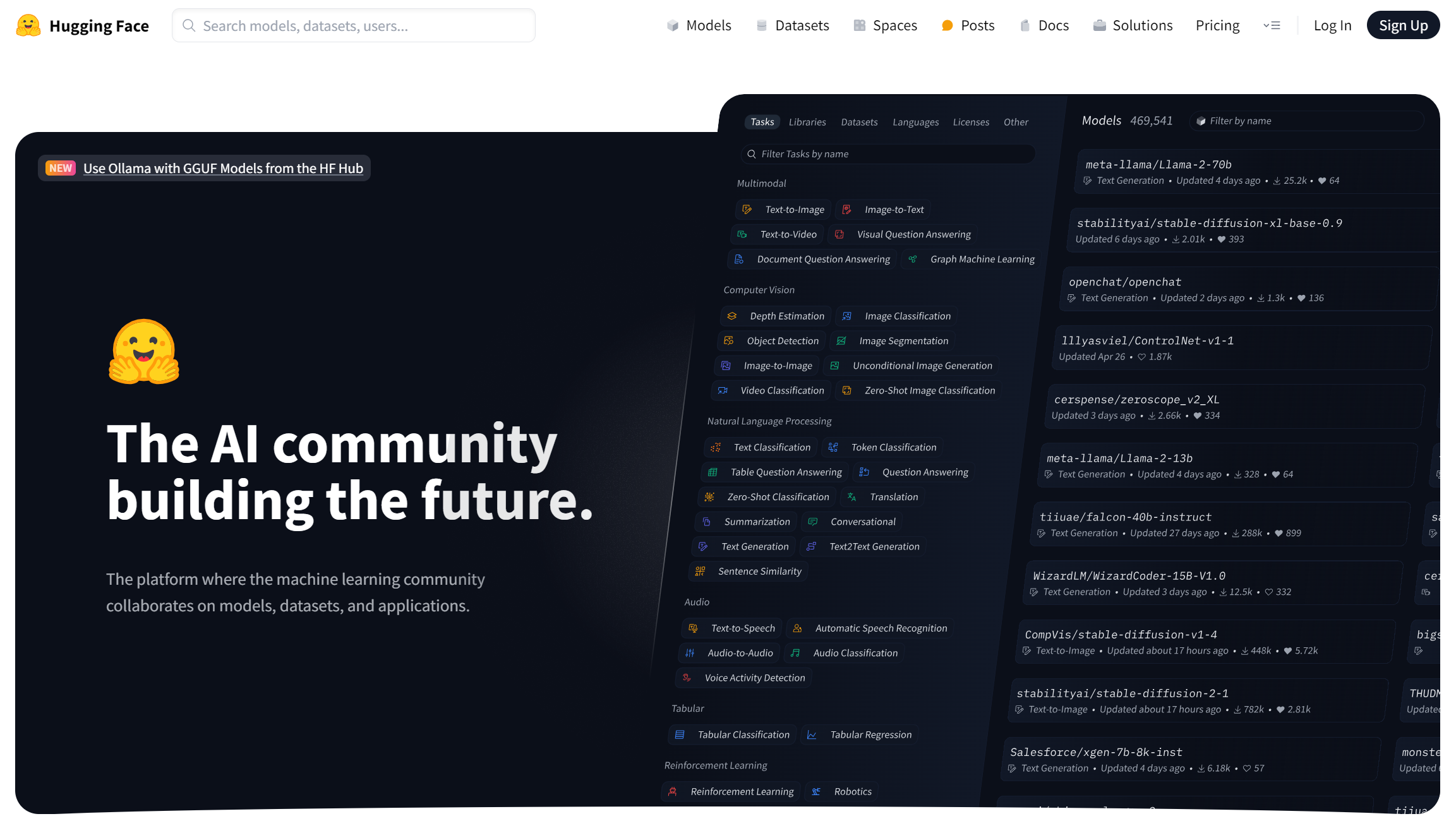Switch to the Licenses tab
Screen dimensions: 1456x821
971,122
